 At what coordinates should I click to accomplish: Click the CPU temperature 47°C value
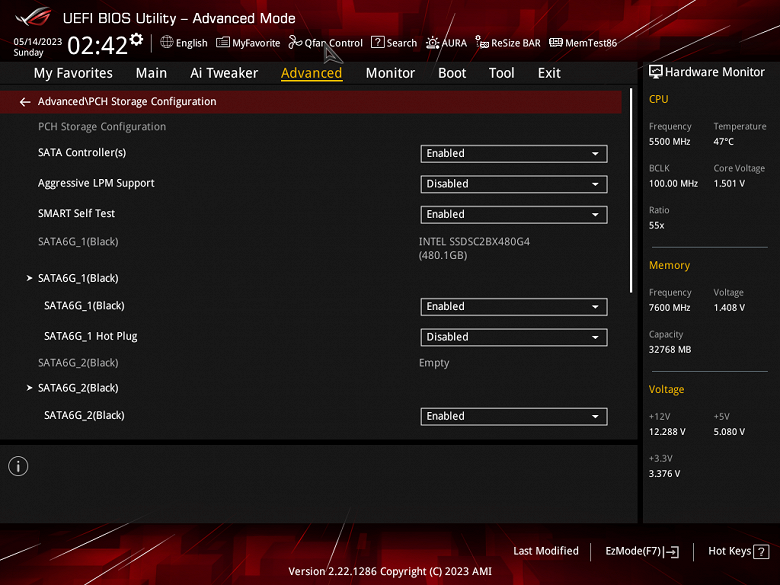click(723, 142)
